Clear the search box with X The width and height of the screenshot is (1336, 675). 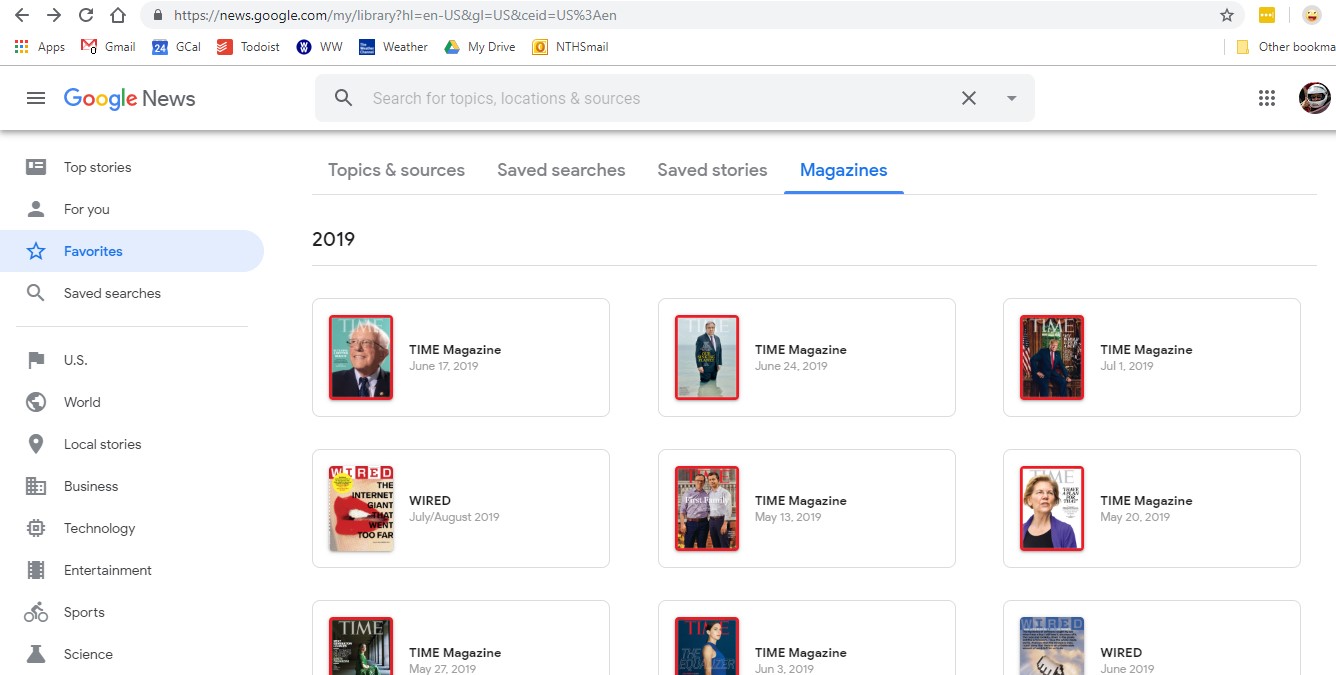968,98
